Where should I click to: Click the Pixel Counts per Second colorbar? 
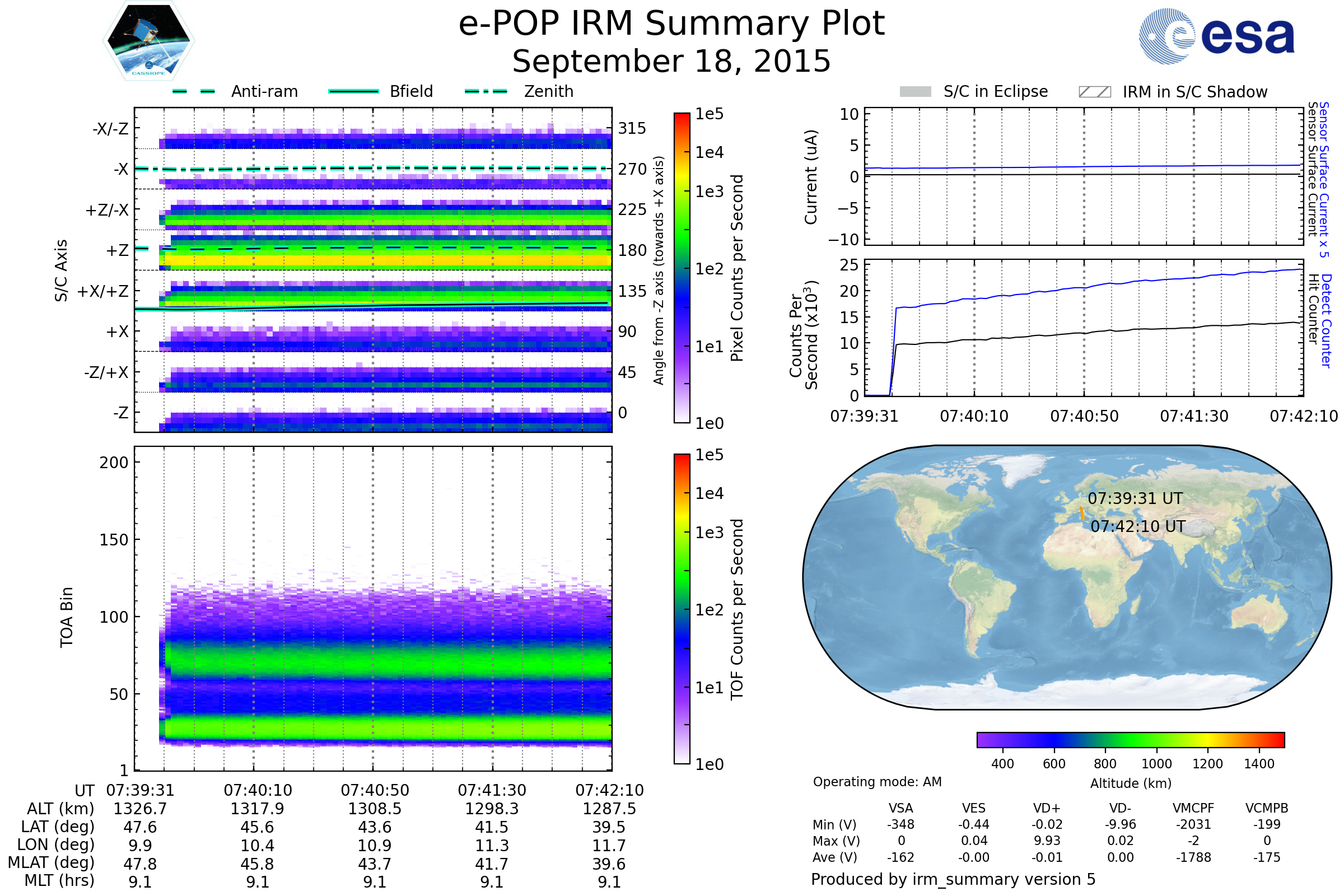coord(682,268)
